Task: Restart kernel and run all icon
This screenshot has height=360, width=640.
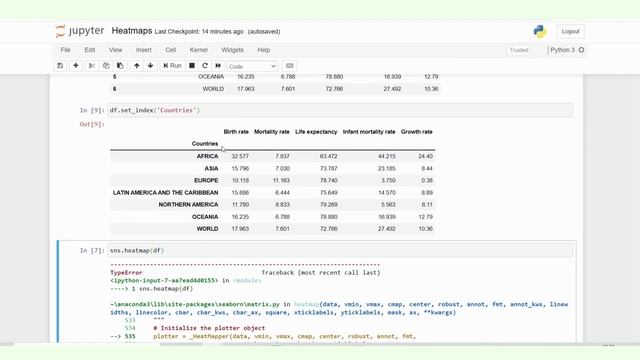Action: [x=218, y=66]
